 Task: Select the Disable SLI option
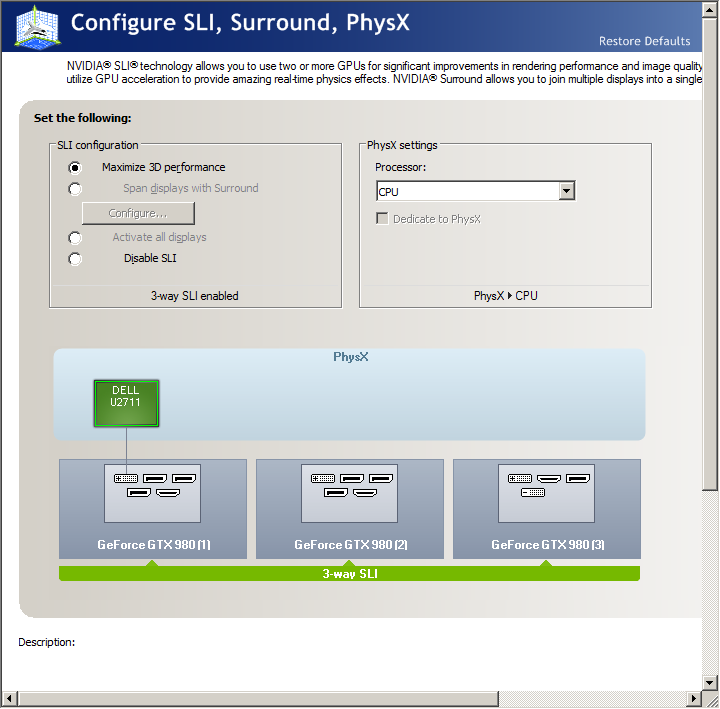click(x=75, y=259)
